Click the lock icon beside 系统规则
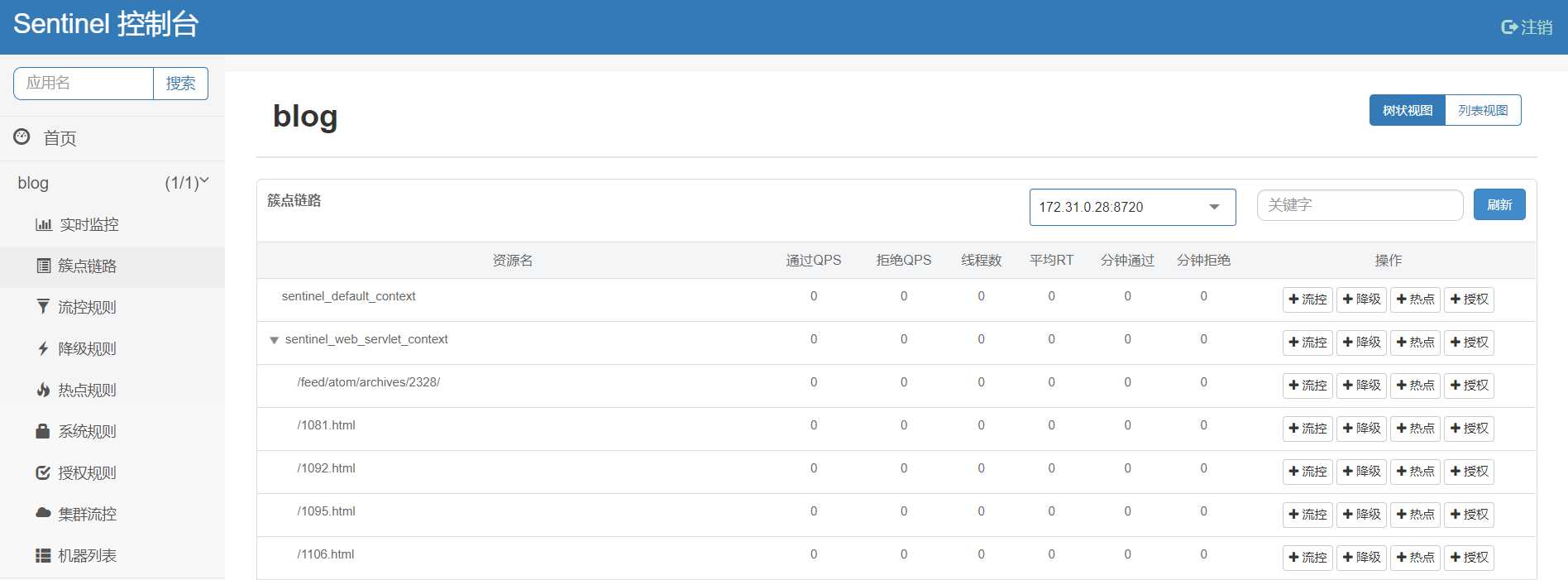 [x=43, y=431]
